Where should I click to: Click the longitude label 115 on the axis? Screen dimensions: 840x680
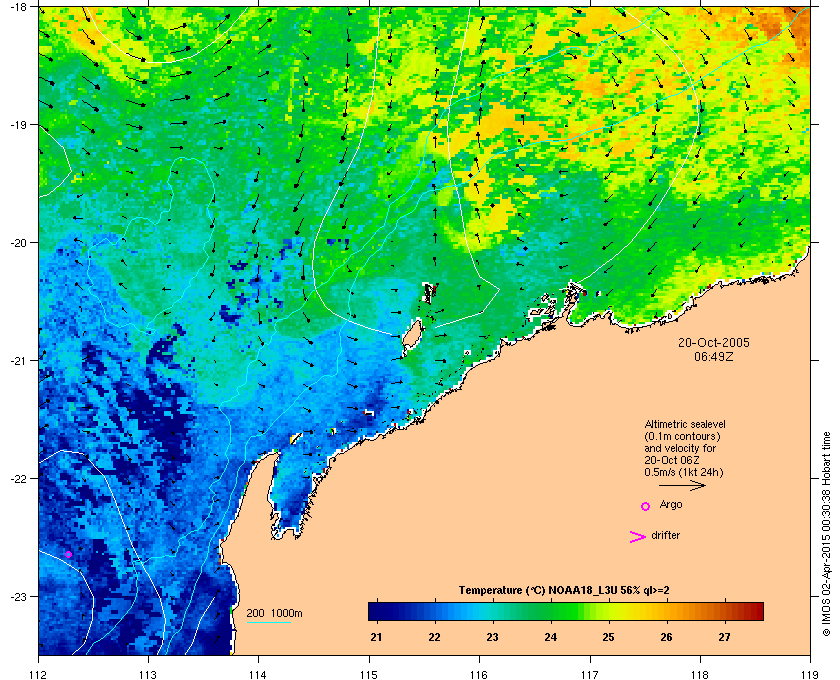click(x=369, y=674)
